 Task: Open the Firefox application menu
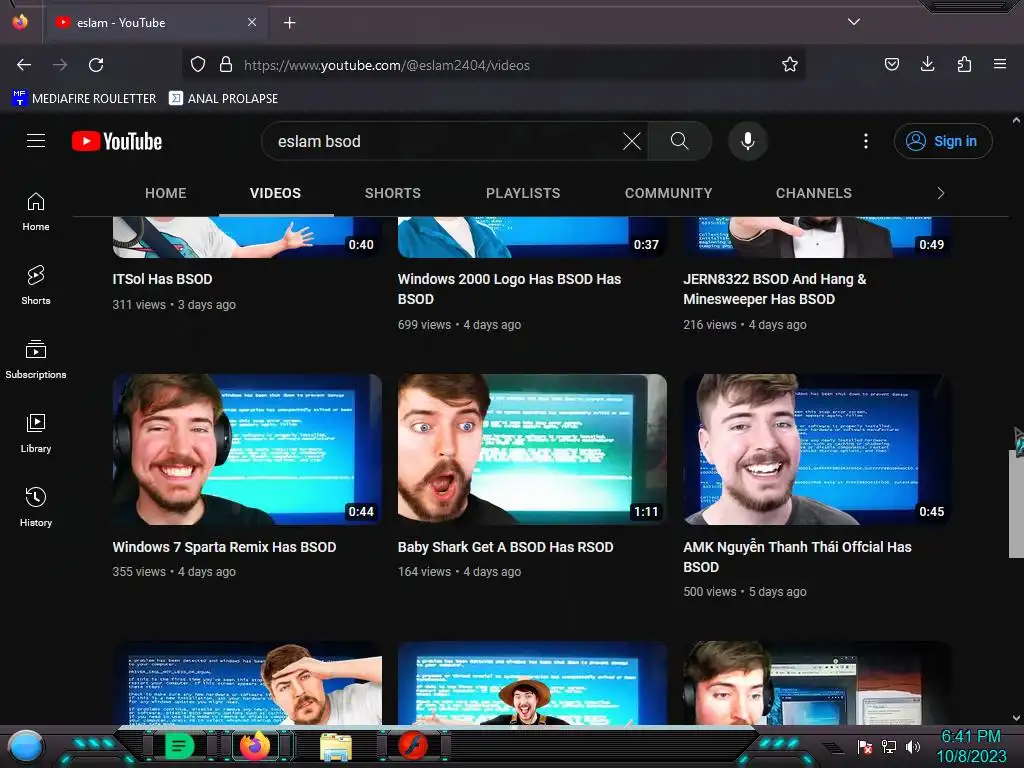1000,65
